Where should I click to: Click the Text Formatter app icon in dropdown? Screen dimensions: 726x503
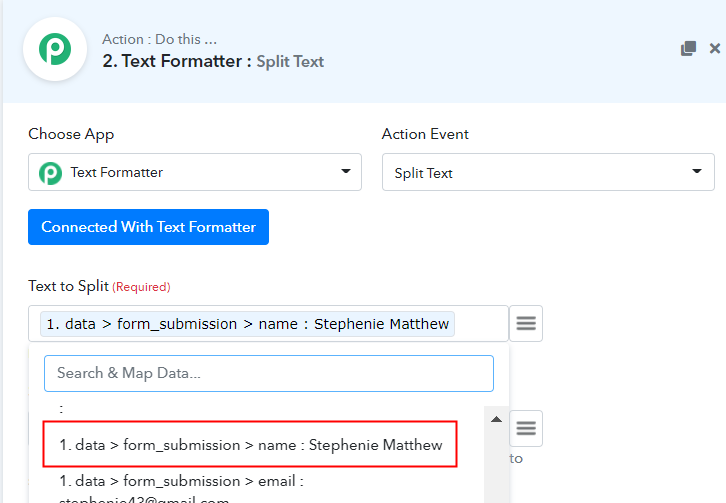click(50, 173)
